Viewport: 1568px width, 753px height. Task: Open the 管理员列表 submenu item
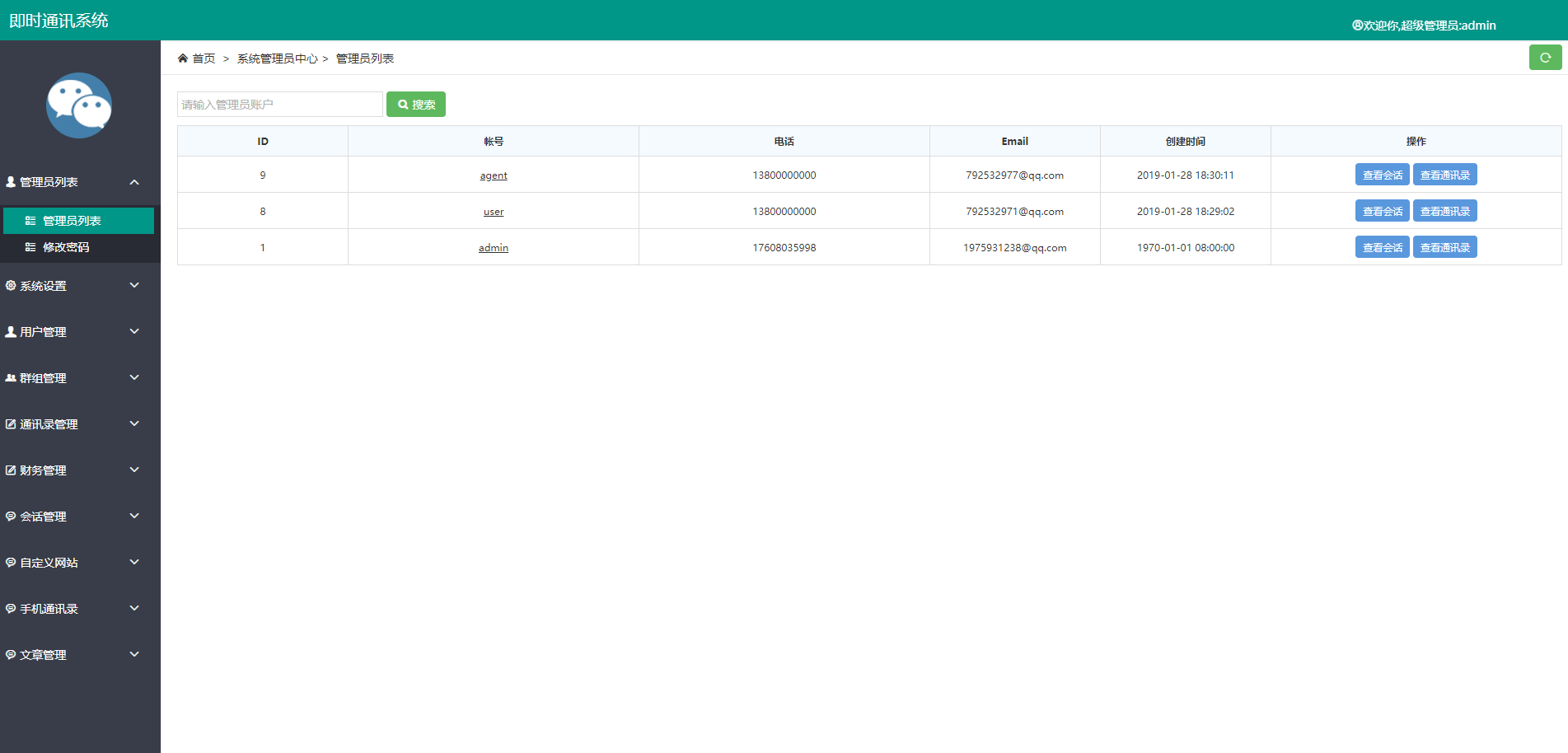point(79,221)
